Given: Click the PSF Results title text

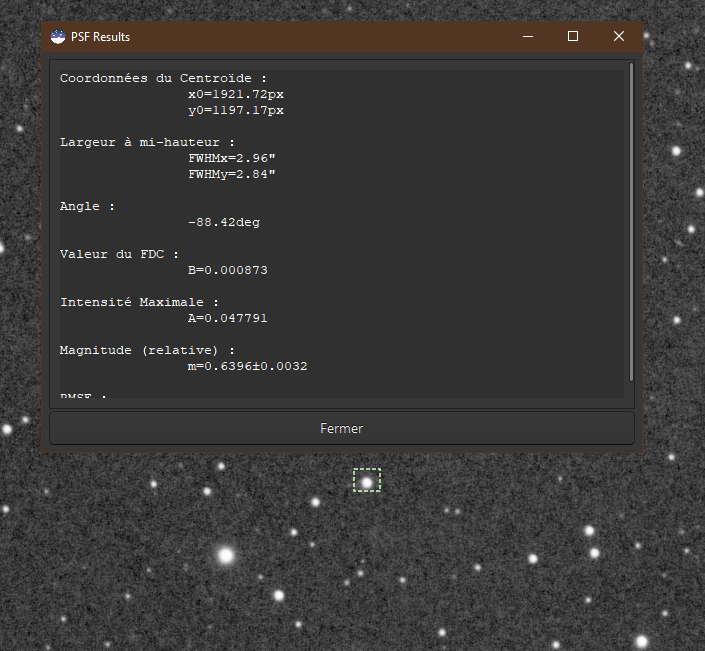Looking at the screenshot, I should click(100, 37).
